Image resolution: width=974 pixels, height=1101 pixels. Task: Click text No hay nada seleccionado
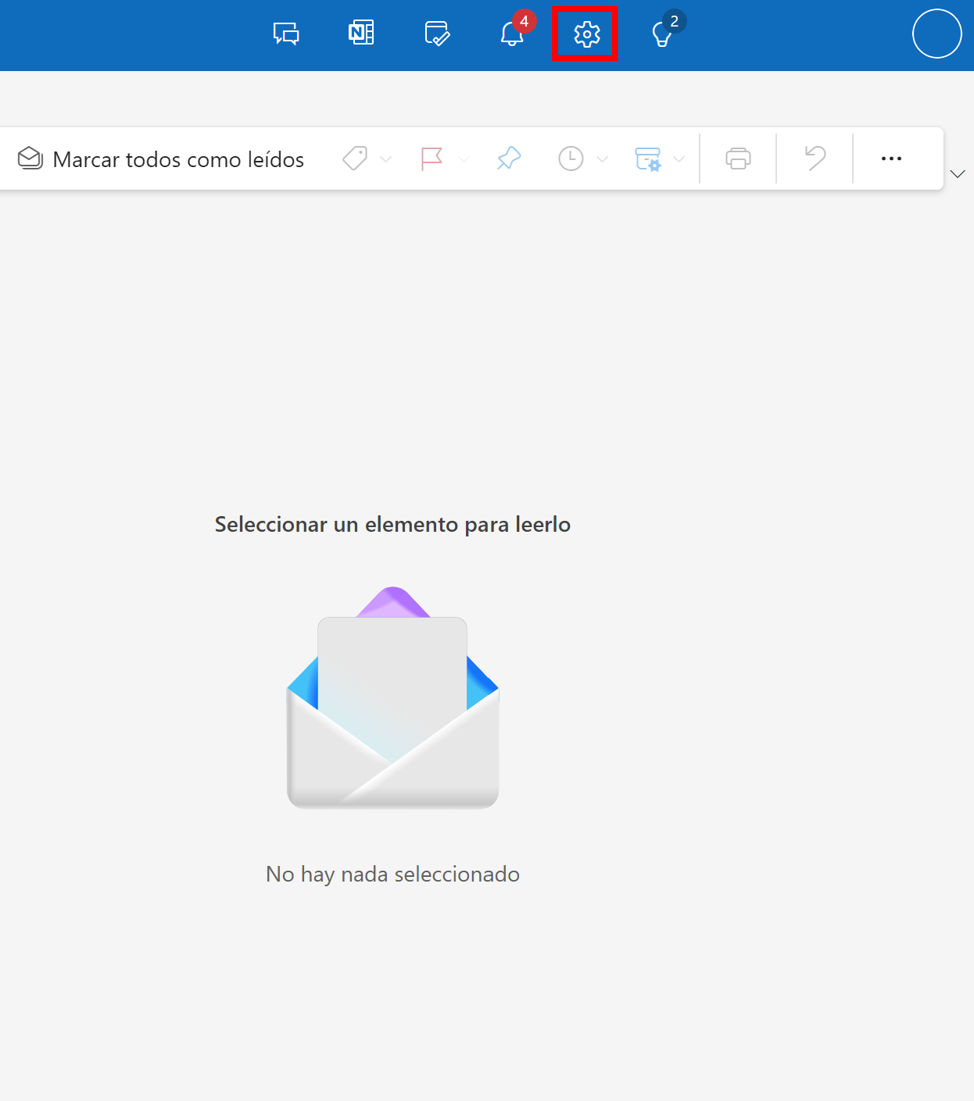(393, 874)
